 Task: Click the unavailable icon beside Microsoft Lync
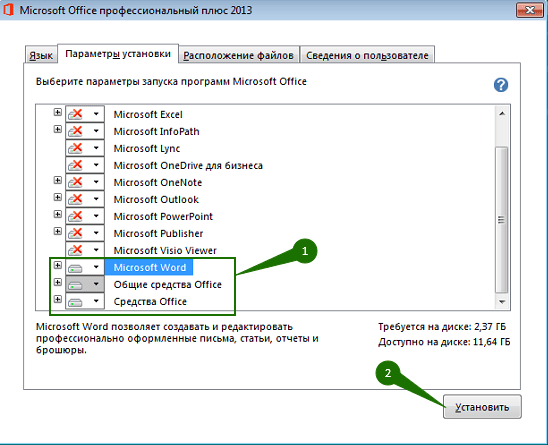click(x=75, y=148)
